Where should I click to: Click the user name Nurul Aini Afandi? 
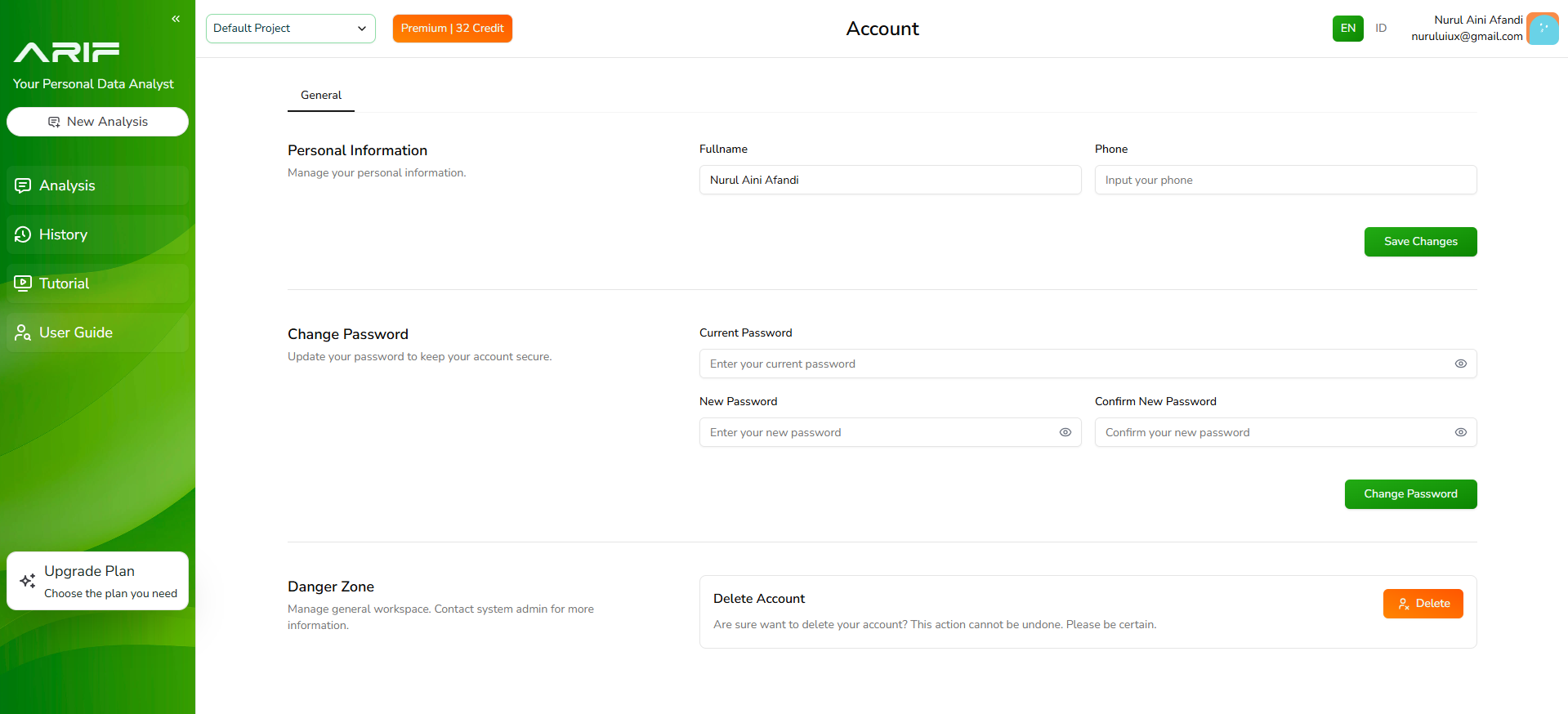[x=1478, y=20]
